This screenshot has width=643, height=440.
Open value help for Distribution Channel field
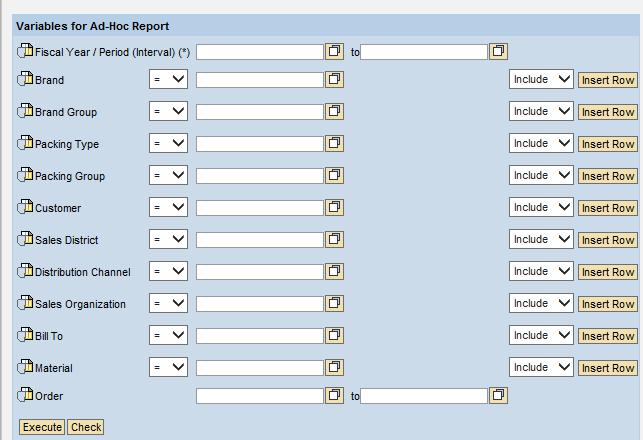pos(334,271)
